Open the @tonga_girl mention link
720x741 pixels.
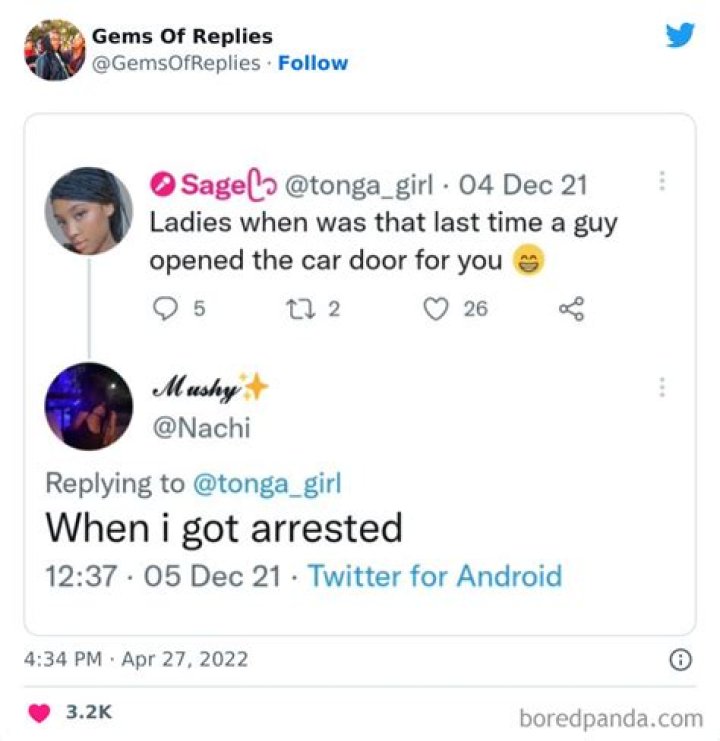pos(267,484)
